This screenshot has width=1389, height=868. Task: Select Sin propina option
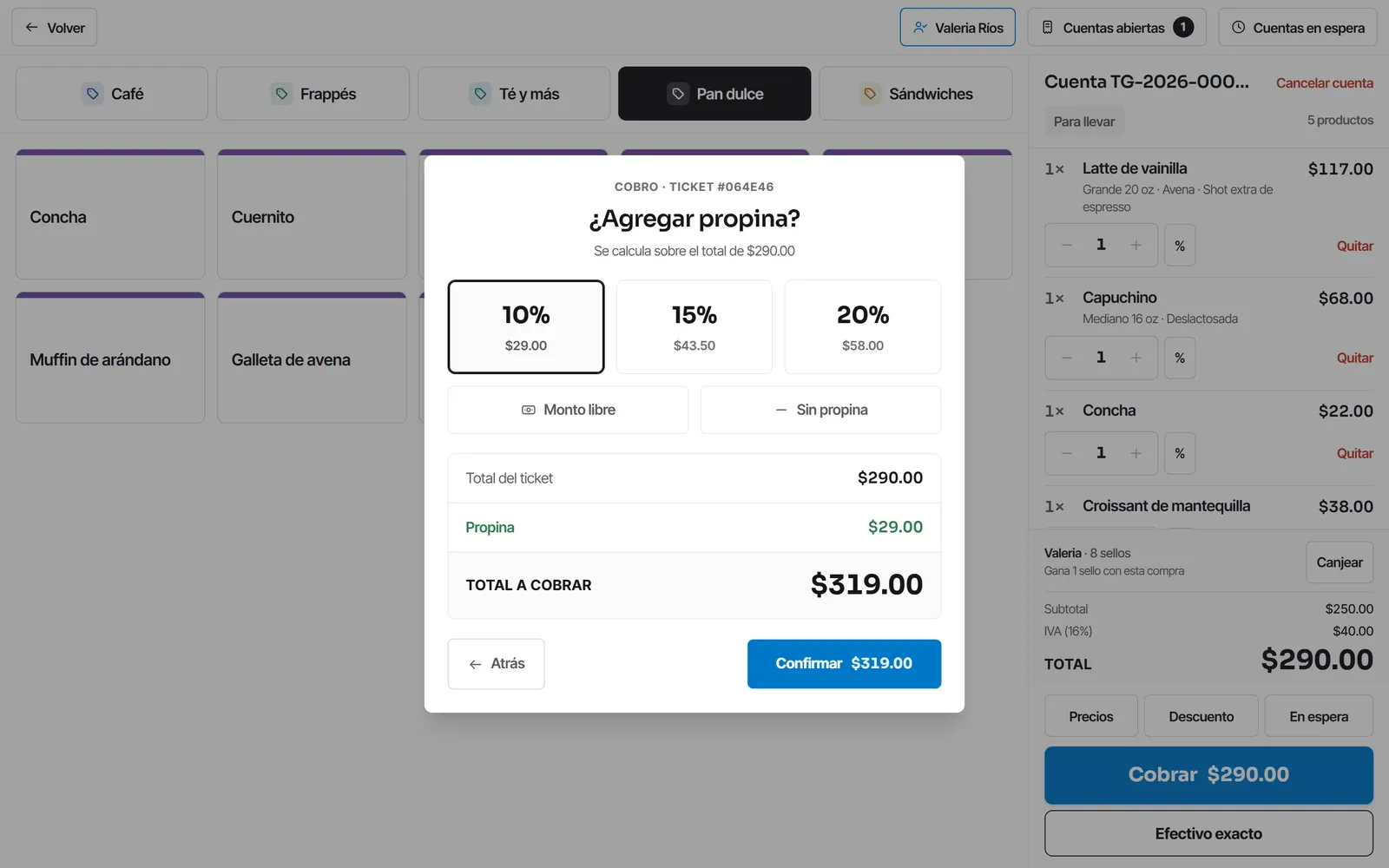(x=820, y=410)
